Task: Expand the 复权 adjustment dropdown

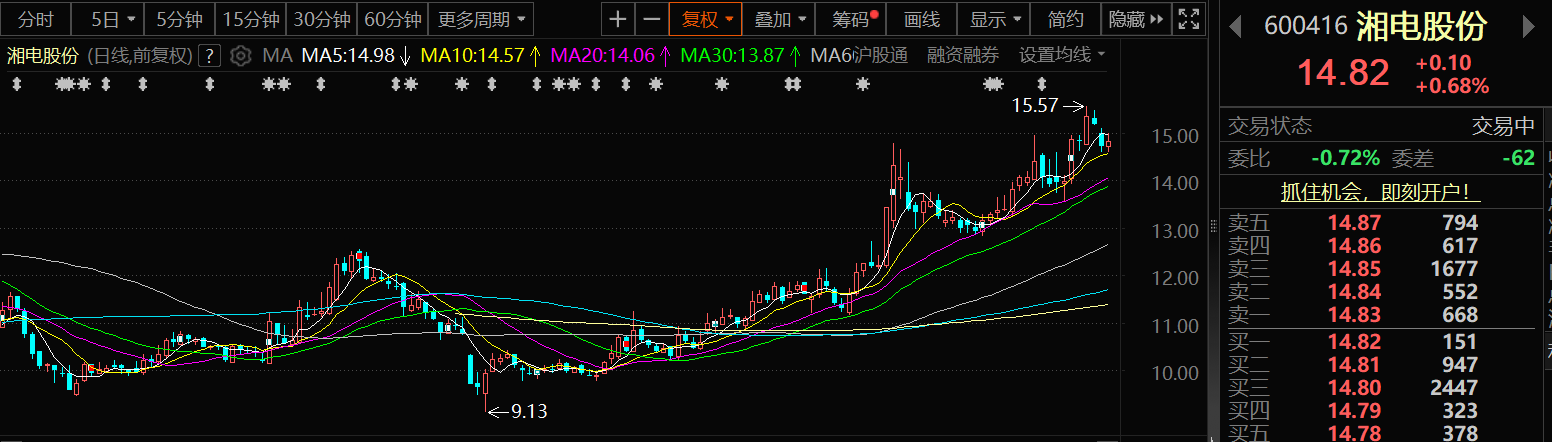Action: point(708,19)
